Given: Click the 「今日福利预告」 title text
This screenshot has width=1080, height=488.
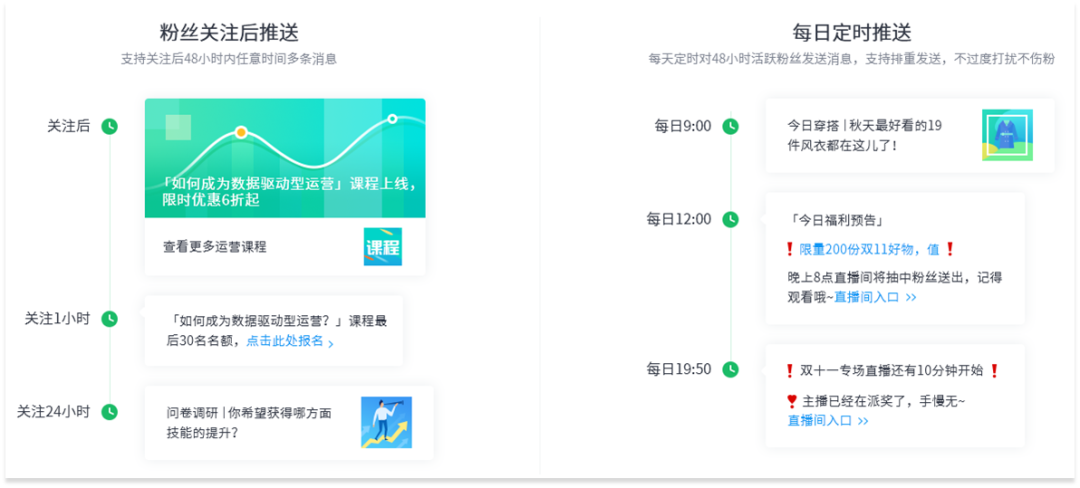Looking at the screenshot, I should (x=836, y=221).
